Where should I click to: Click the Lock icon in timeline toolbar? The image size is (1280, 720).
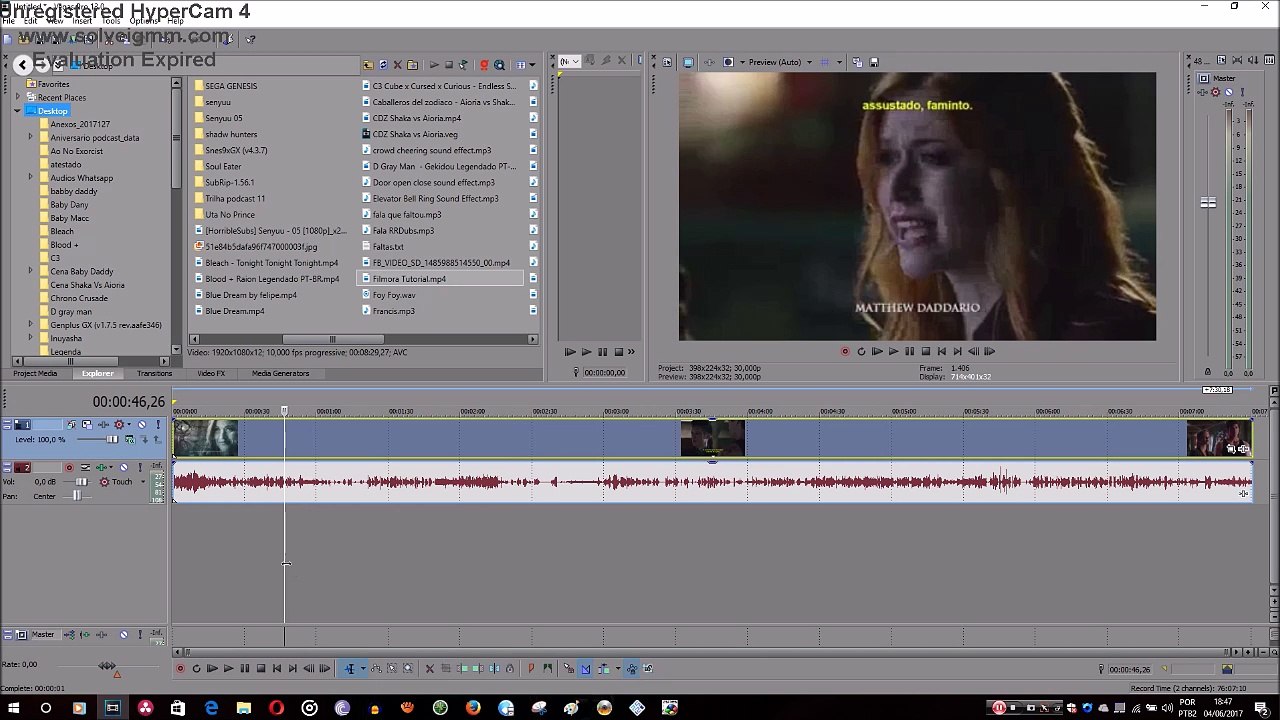point(510,669)
